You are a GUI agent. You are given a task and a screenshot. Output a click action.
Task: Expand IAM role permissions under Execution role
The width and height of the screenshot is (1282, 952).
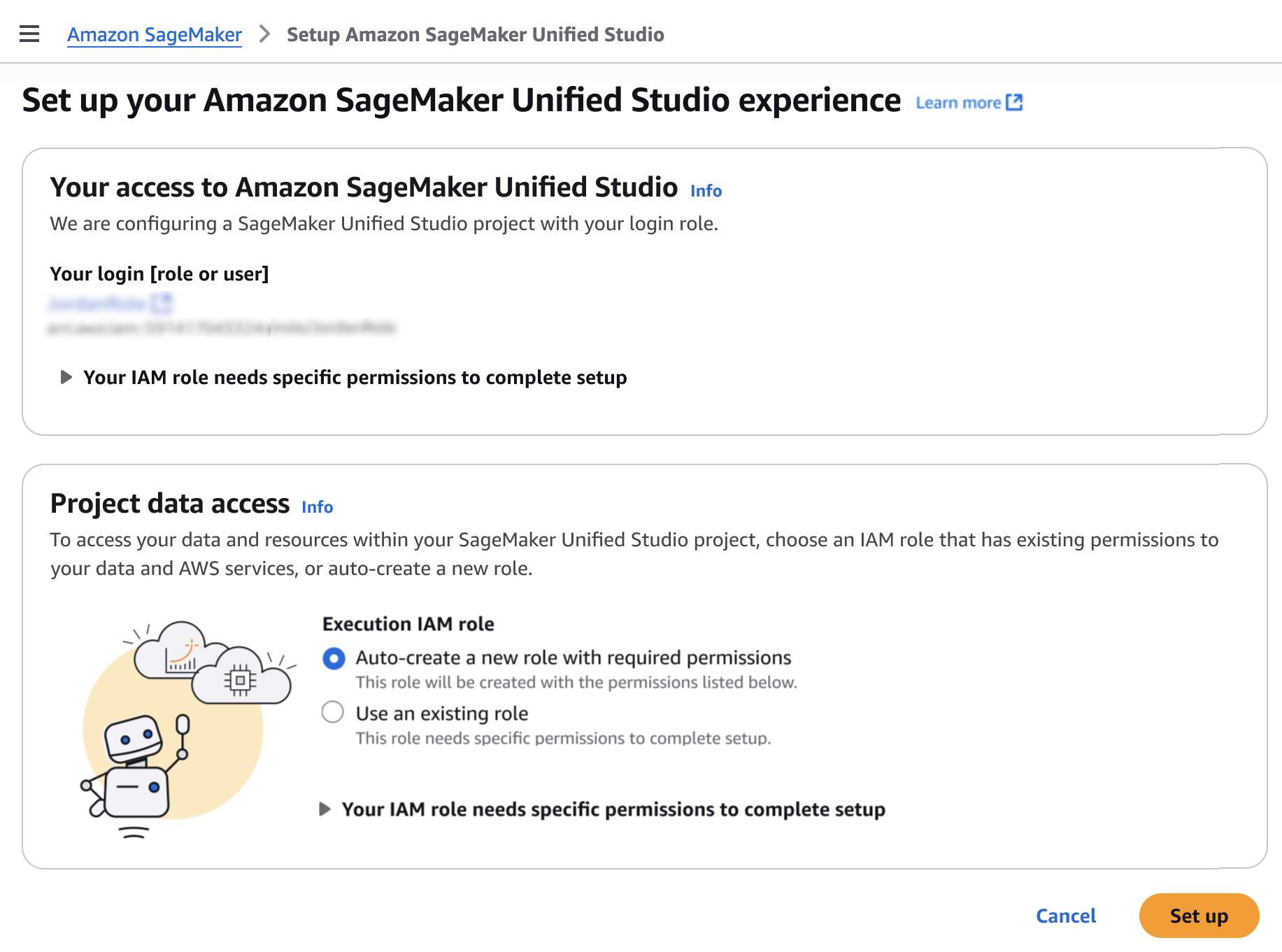(325, 809)
